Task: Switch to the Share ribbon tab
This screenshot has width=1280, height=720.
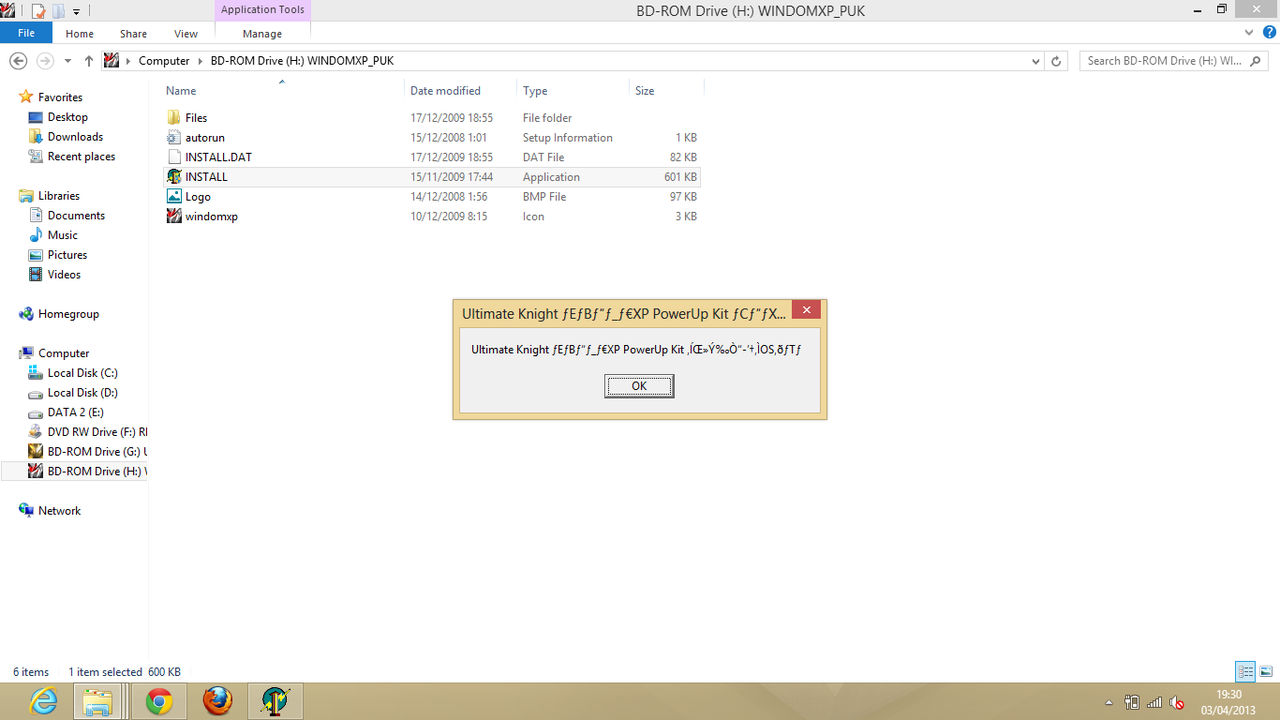Action: pyautogui.click(x=133, y=33)
